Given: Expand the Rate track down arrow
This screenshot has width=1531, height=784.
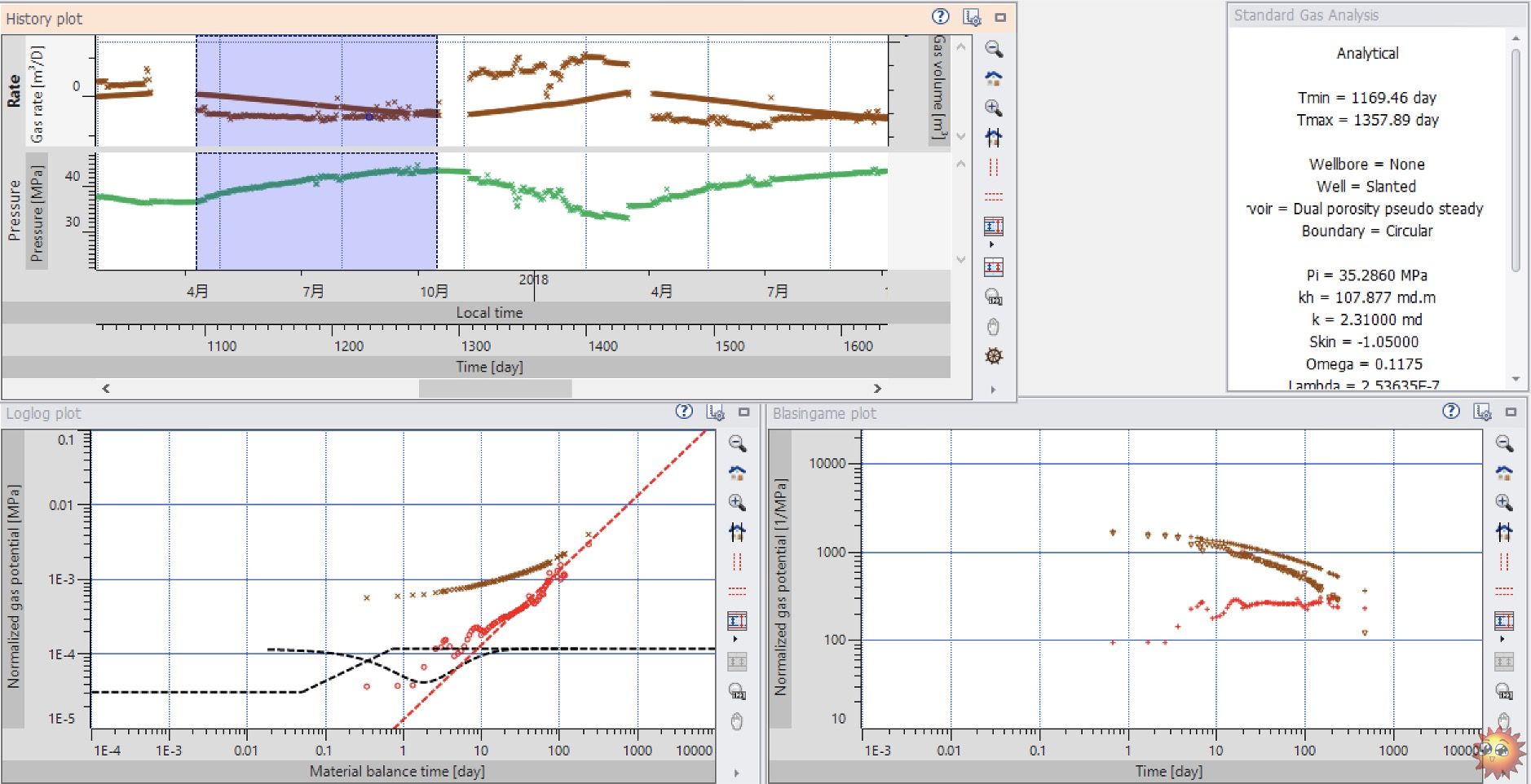Looking at the screenshot, I should click(961, 136).
